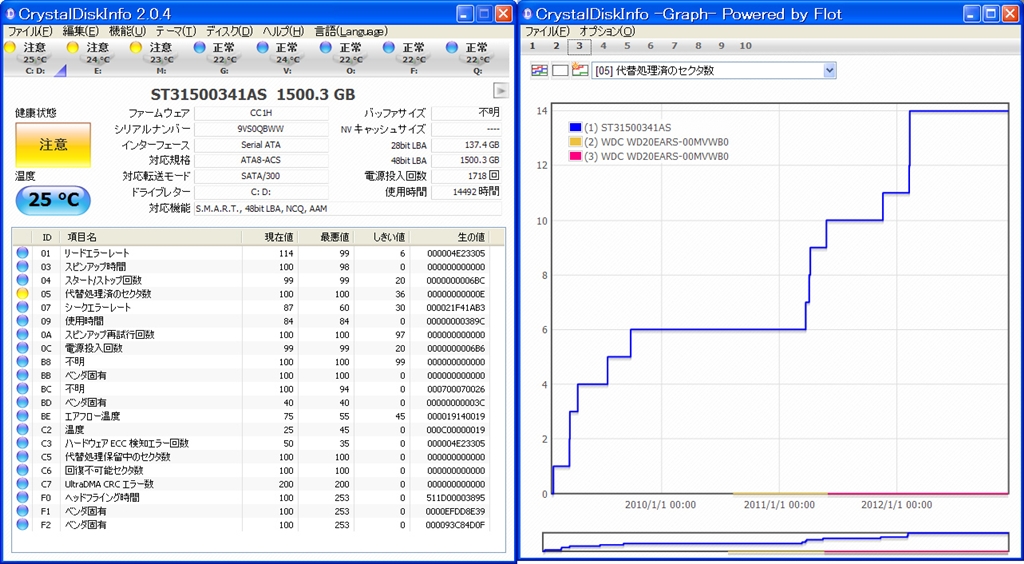The height and width of the screenshot is (564, 1024).
Task: Click the 25 °C temperature button
Action: 53,199
